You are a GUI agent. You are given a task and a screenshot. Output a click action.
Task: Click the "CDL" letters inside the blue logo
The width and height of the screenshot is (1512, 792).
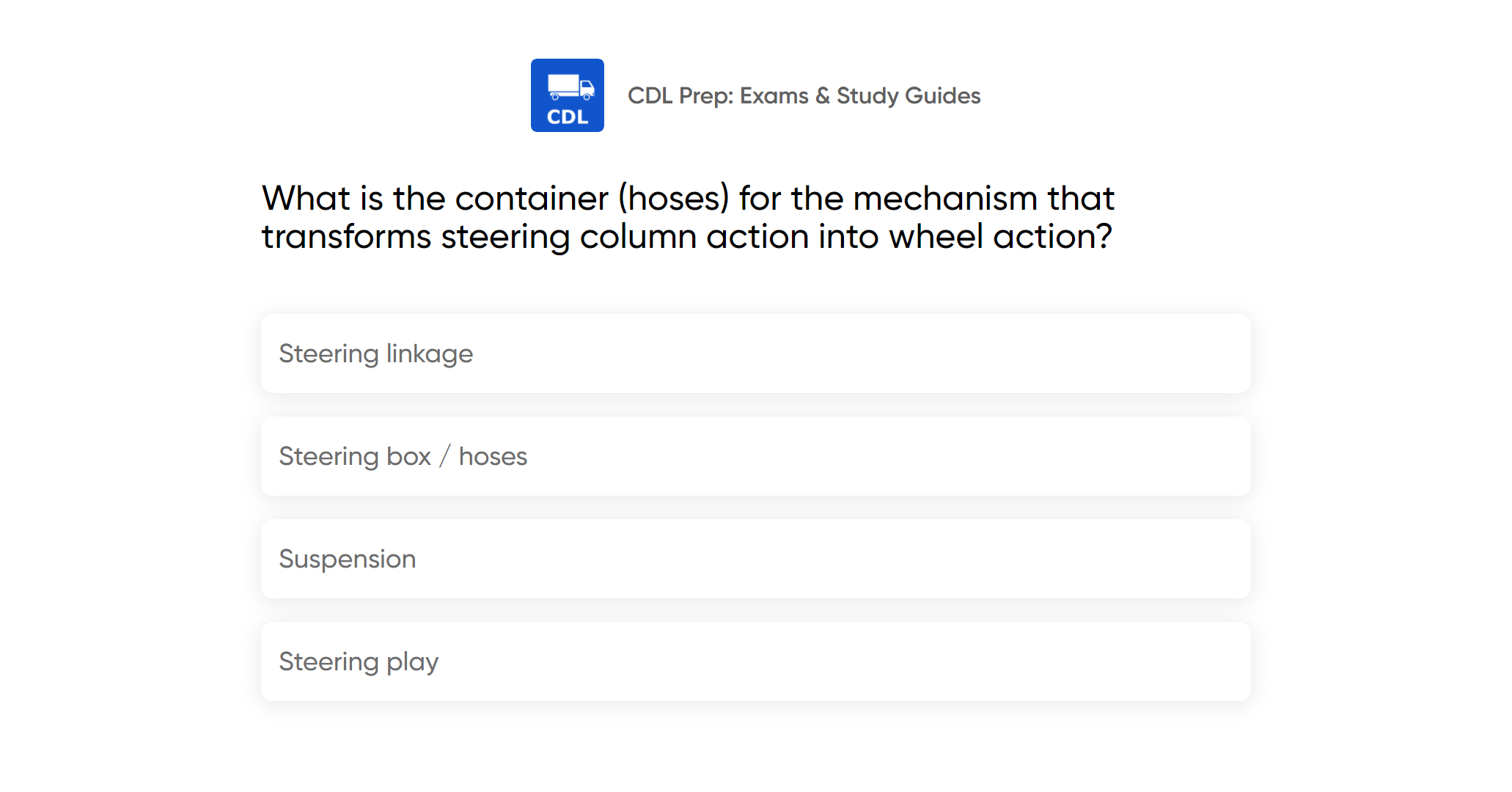pyautogui.click(x=568, y=117)
